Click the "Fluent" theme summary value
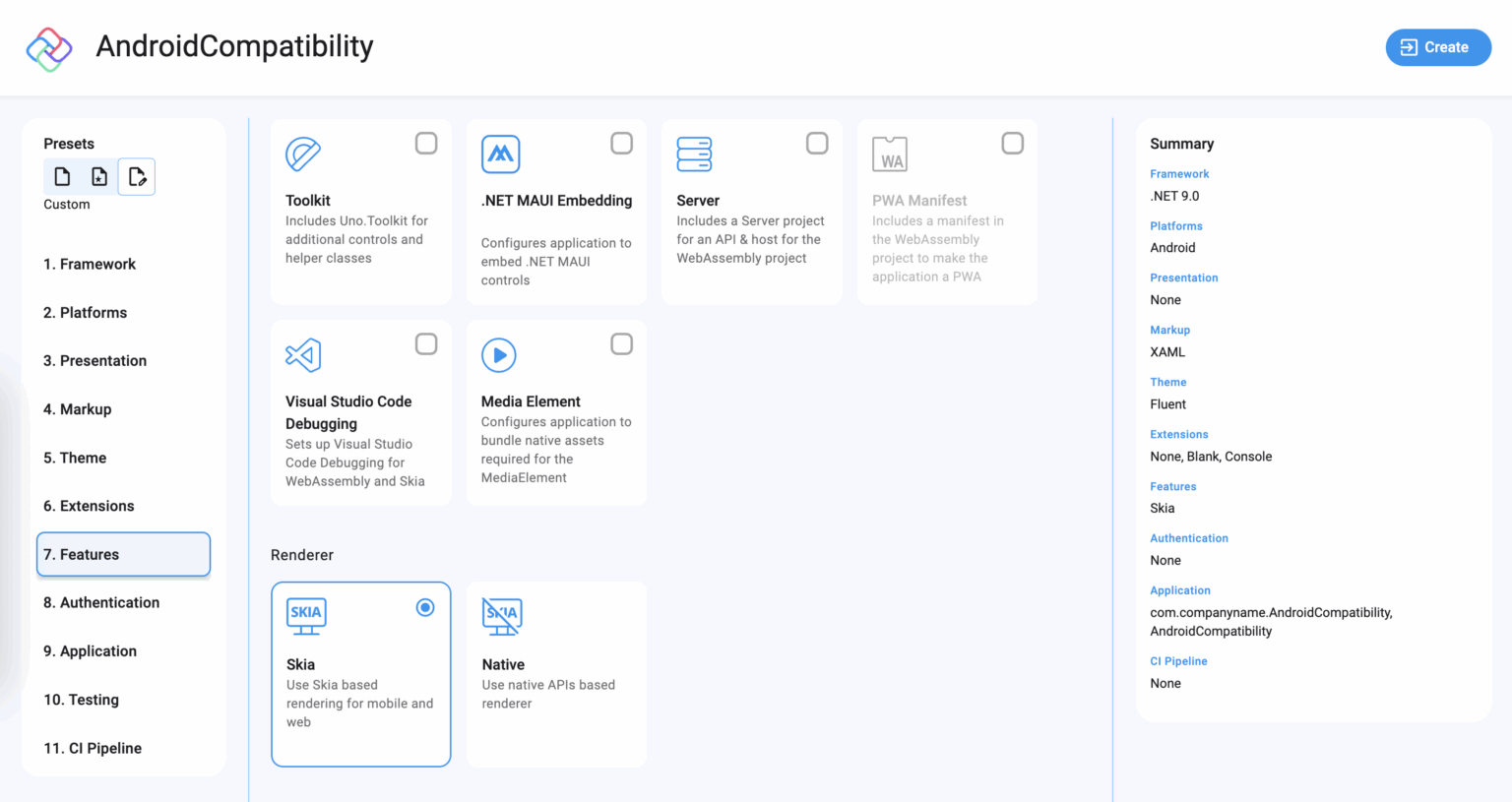Screen dimensions: 1512x802 pyautogui.click(x=1167, y=405)
